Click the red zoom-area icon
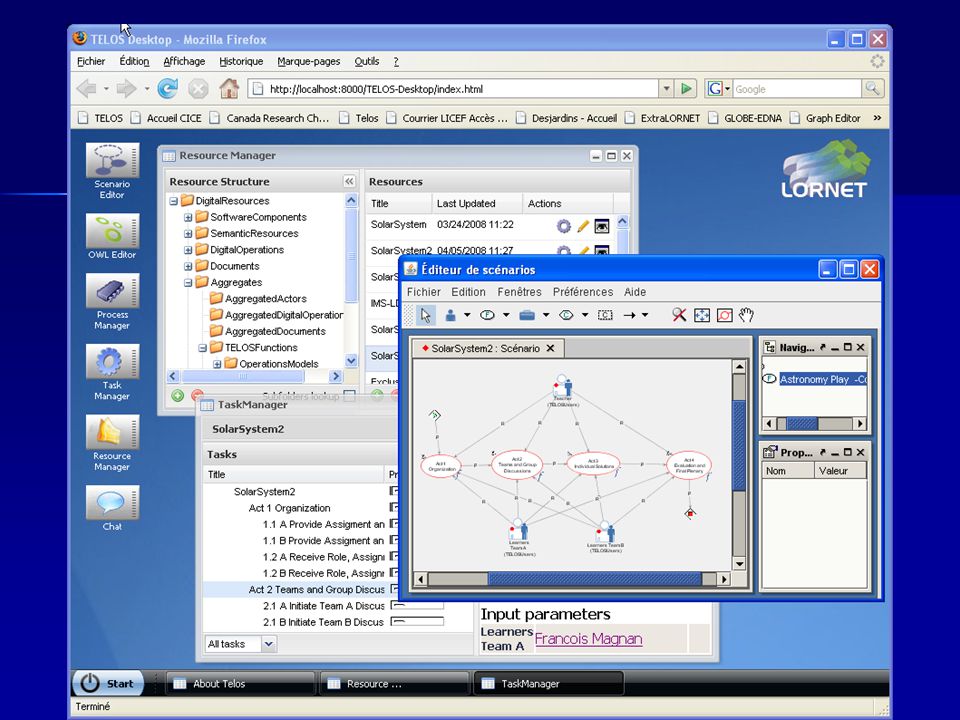The height and width of the screenshot is (720, 960). [724, 315]
